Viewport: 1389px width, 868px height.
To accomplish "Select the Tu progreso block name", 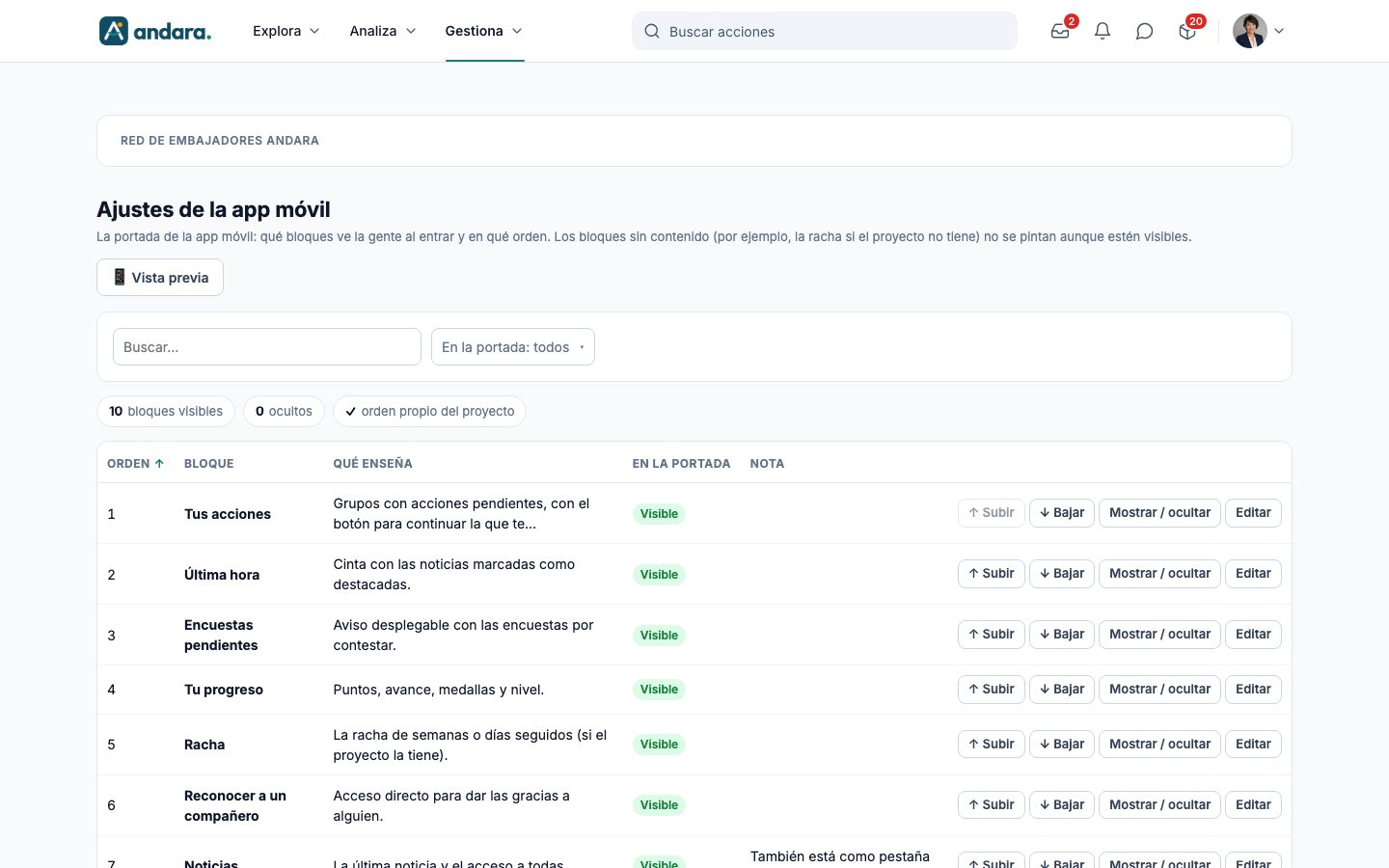I will pos(224,690).
